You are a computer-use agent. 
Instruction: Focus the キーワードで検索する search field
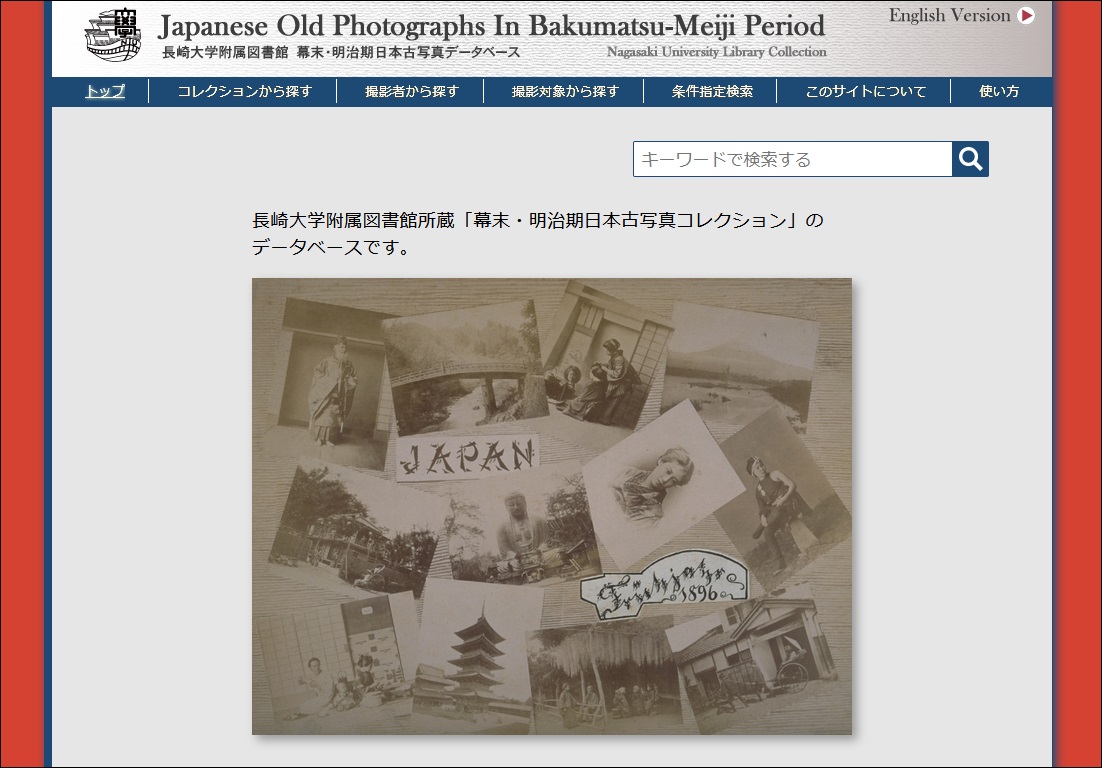pyautogui.click(x=793, y=159)
